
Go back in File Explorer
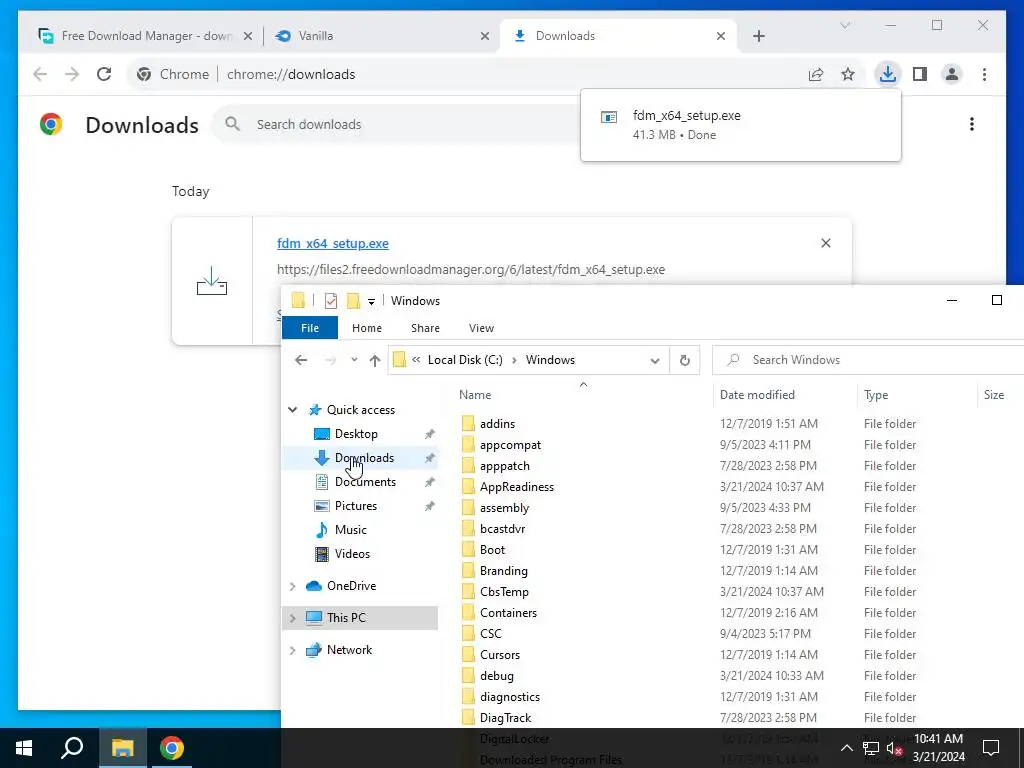[300, 360]
